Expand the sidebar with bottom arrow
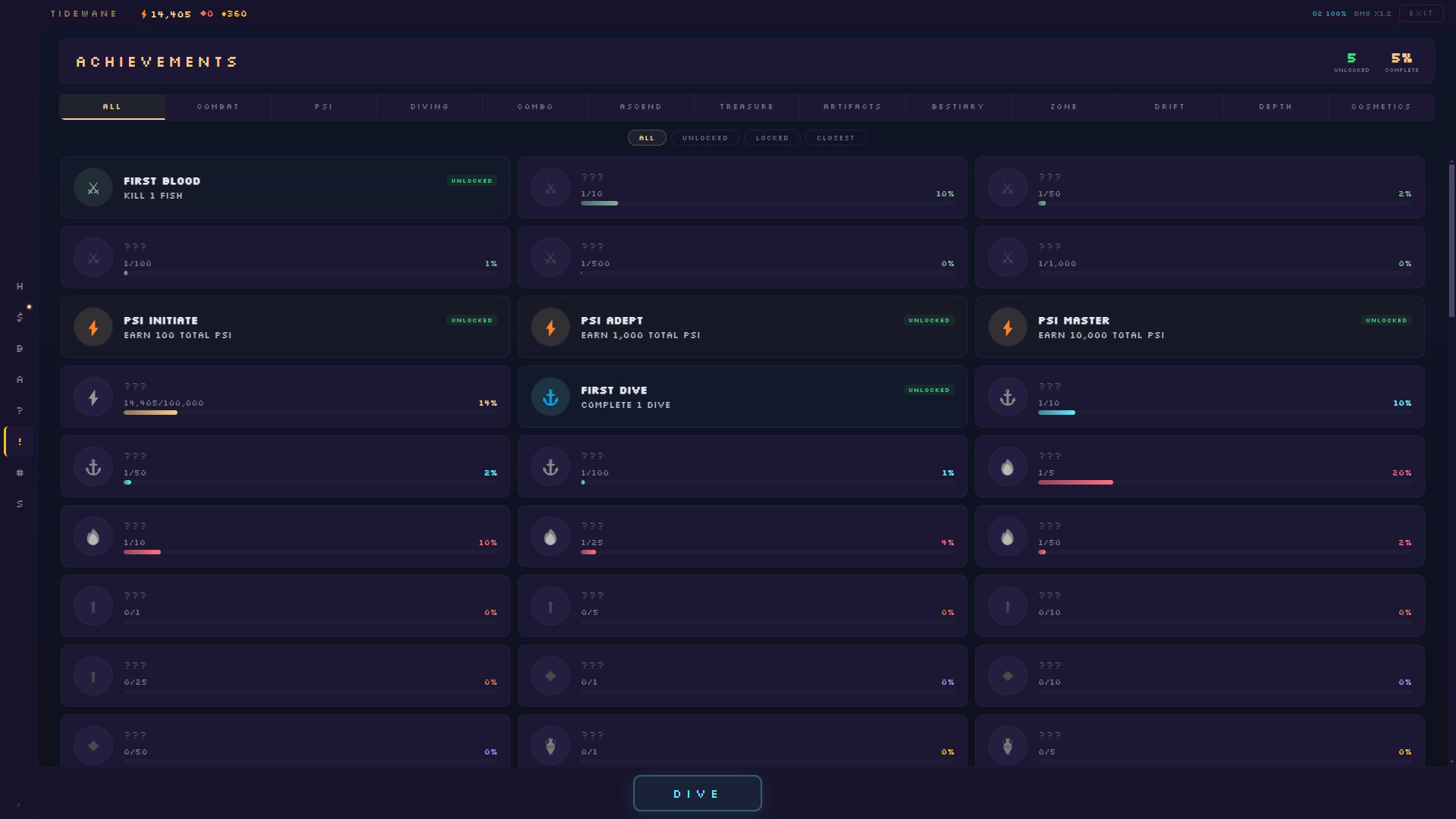The image size is (1456, 819). (18, 805)
